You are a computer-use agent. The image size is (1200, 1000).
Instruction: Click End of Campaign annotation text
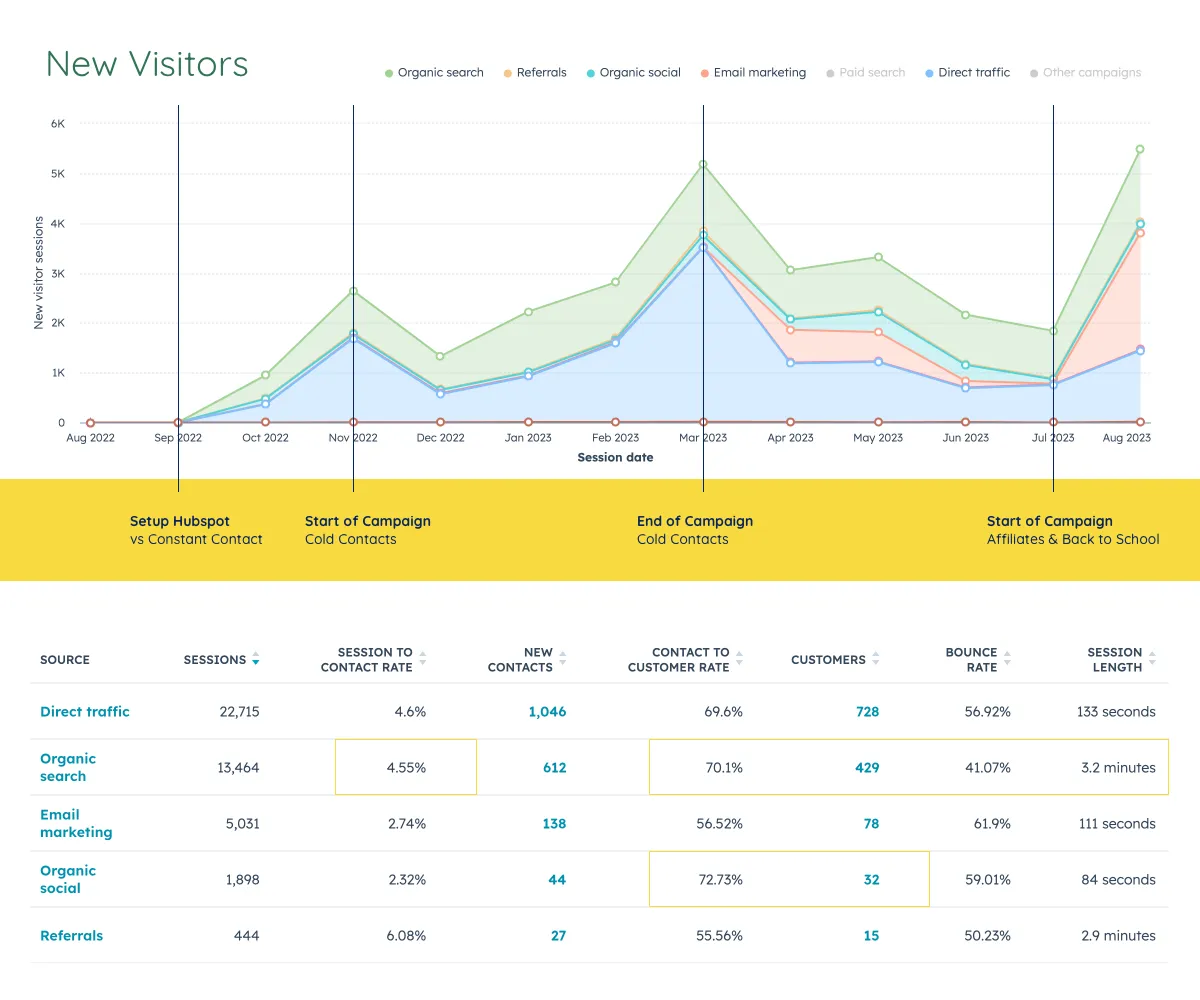pos(695,521)
